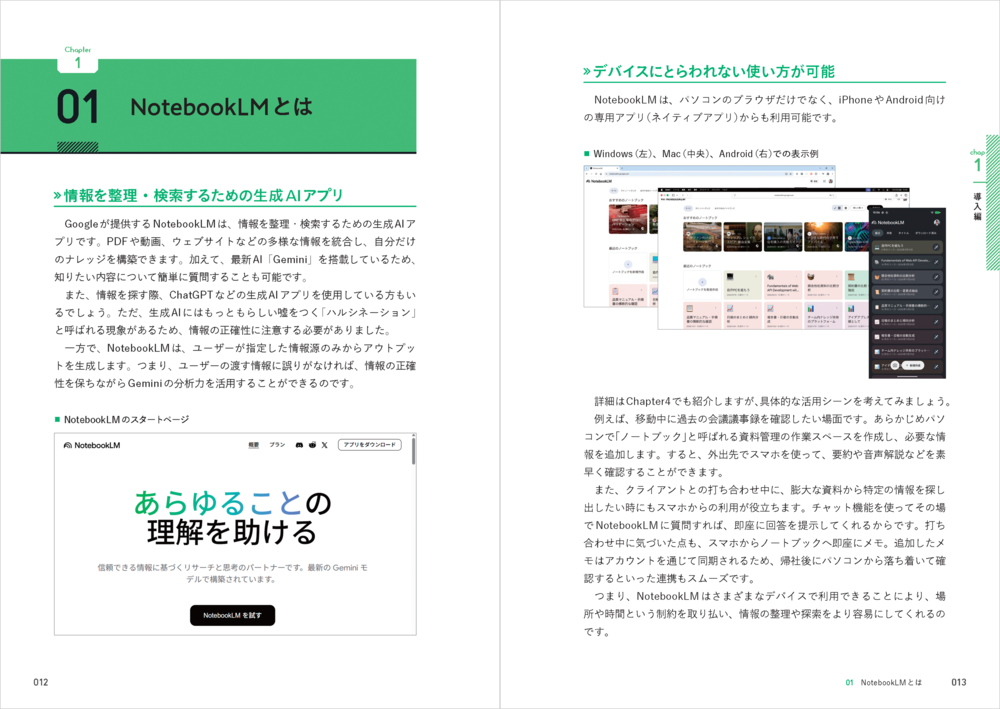Tap the profile avatar in the Android app
The image size is (1000, 709).
tap(936, 222)
